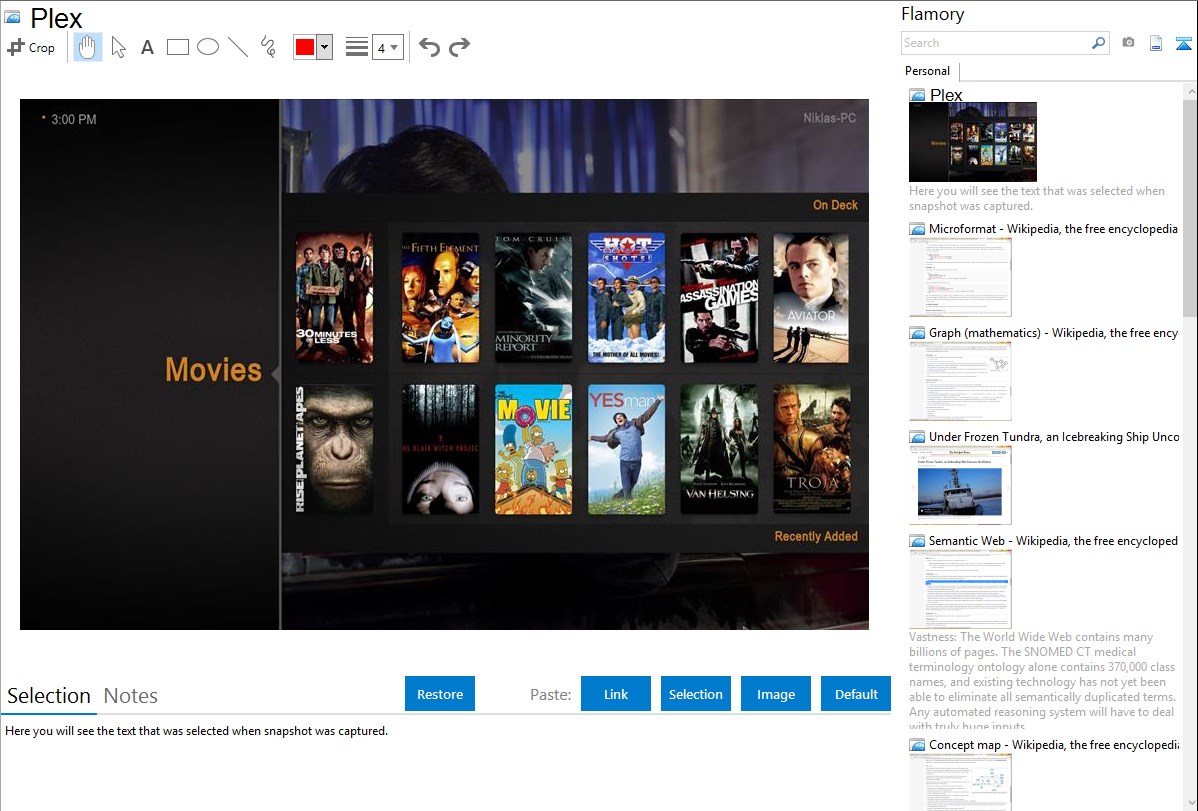Capture a snapshot with the camera icon

click(1128, 43)
